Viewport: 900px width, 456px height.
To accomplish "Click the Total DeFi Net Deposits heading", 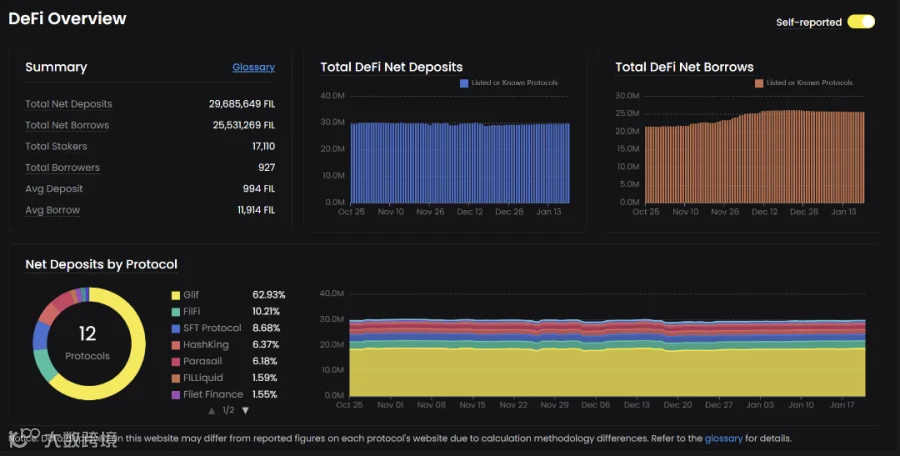I will point(391,67).
